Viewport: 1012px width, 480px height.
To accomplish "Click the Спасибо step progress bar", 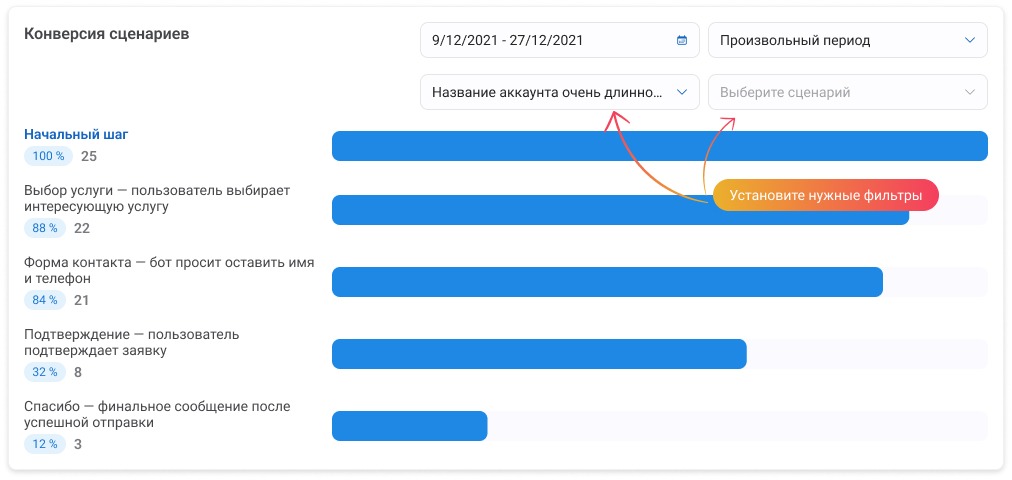I will 409,426.
